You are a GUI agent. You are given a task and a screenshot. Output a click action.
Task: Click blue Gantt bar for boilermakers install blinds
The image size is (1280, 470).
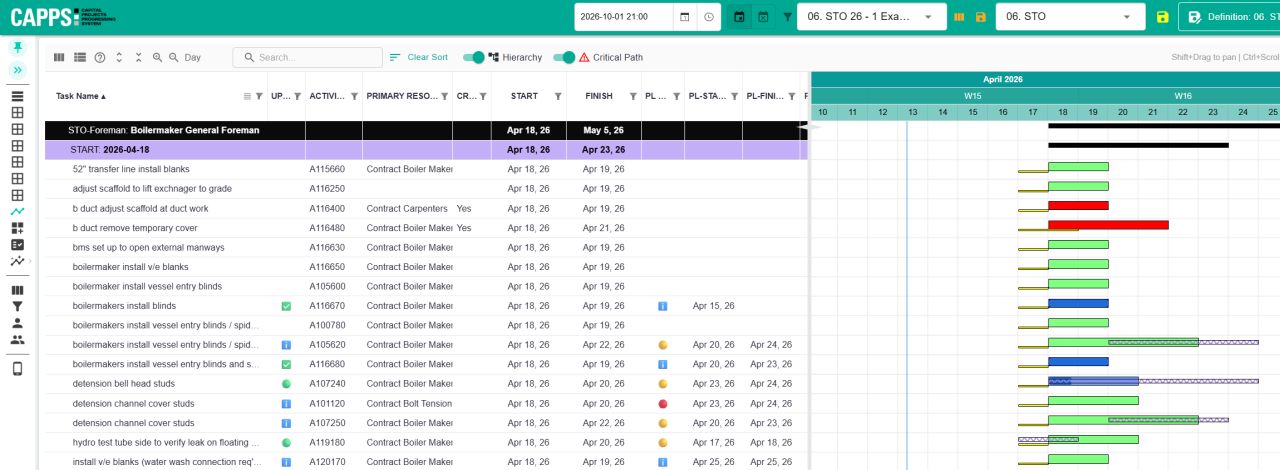point(1078,303)
